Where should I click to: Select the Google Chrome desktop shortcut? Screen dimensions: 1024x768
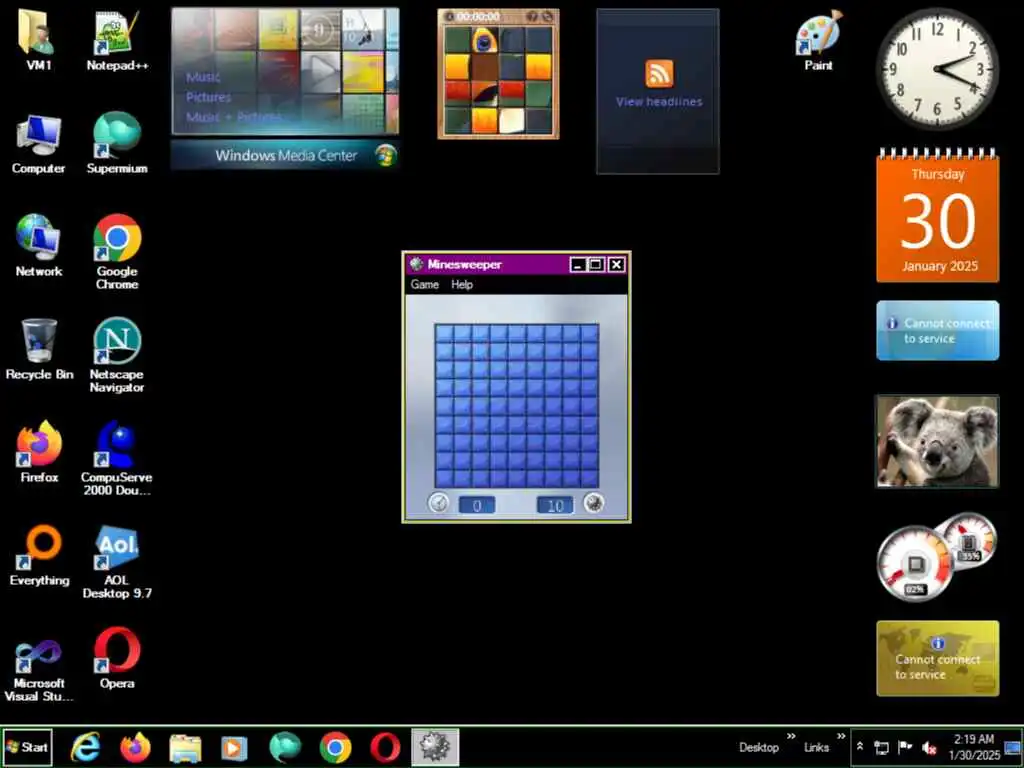click(x=117, y=252)
